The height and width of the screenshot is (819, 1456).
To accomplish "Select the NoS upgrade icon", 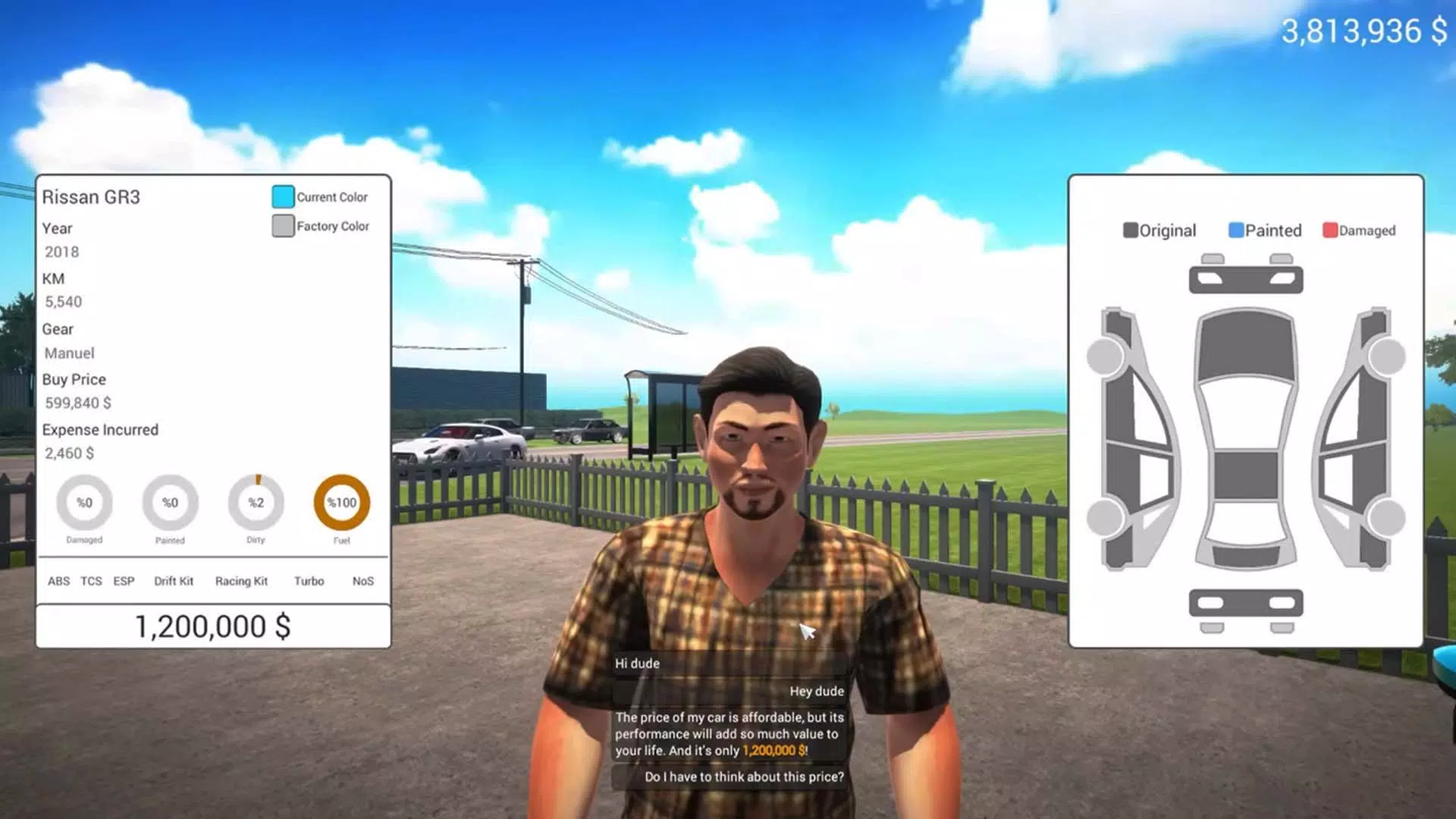I will pyautogui.click(x=362, y=581).
